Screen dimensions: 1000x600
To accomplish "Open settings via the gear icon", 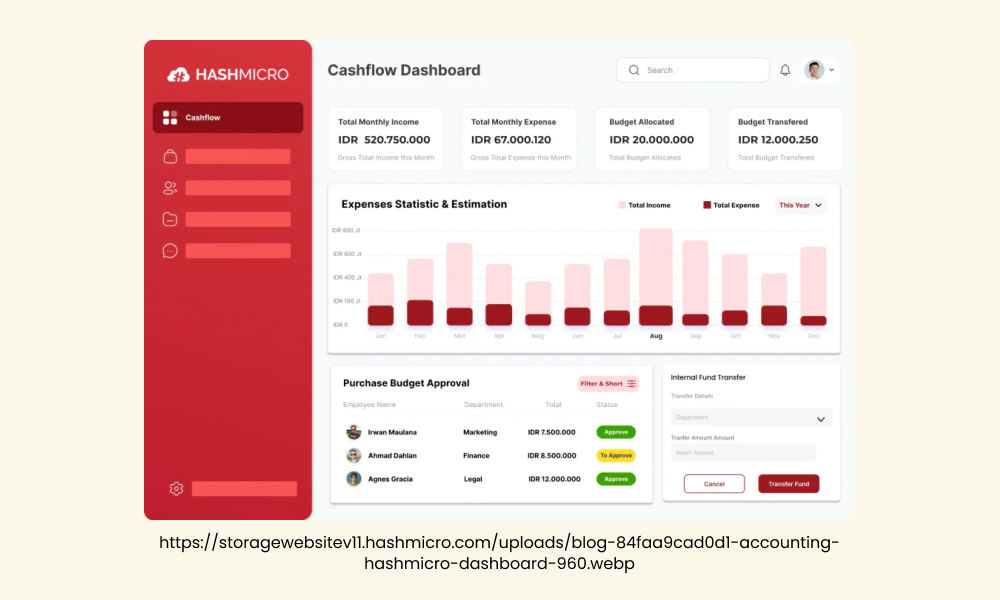I will tap(177, 488).
